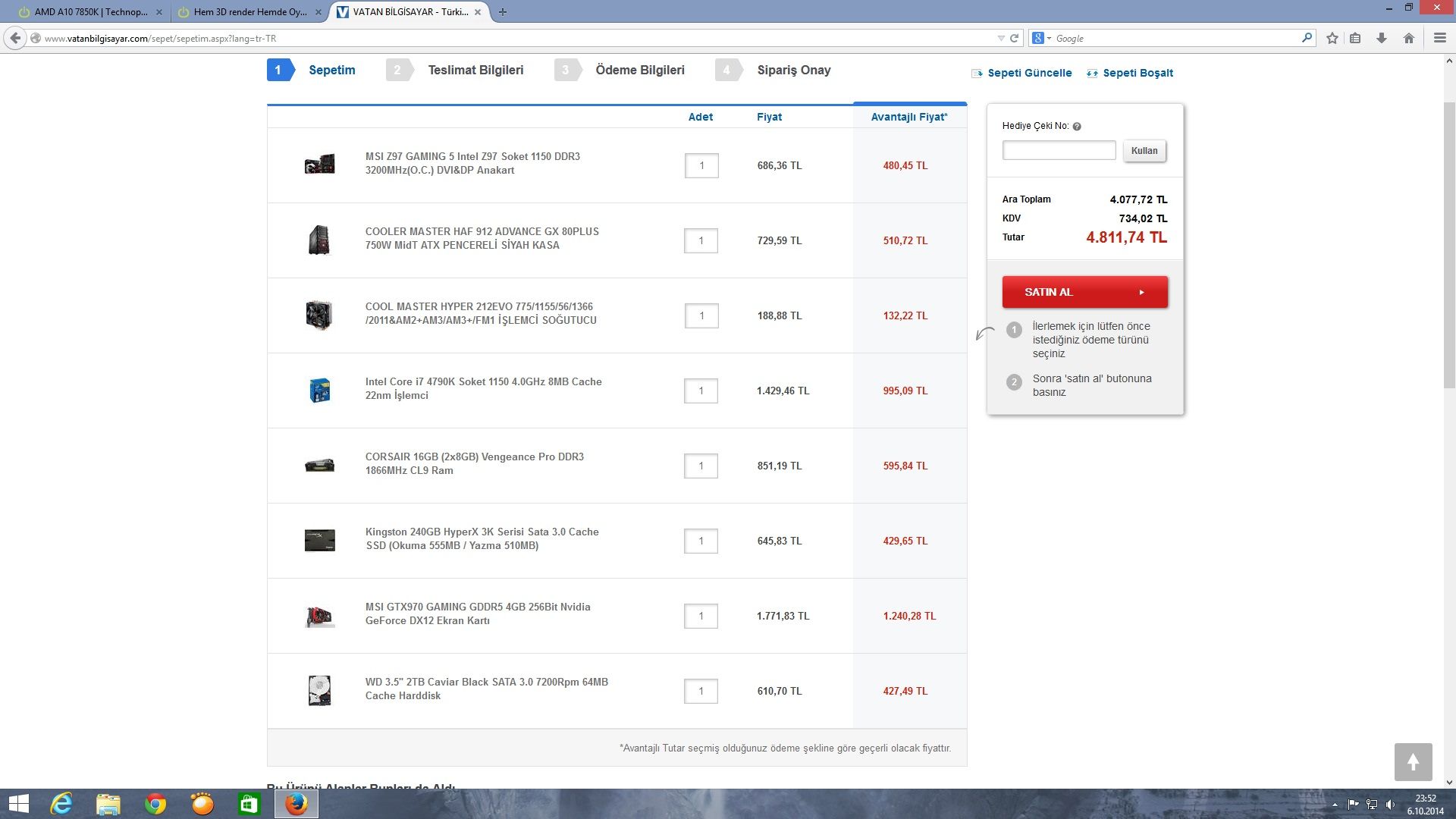Click the Kullan gift code button
Screen dimensions: 1456x819
(x=1144, y=150)
